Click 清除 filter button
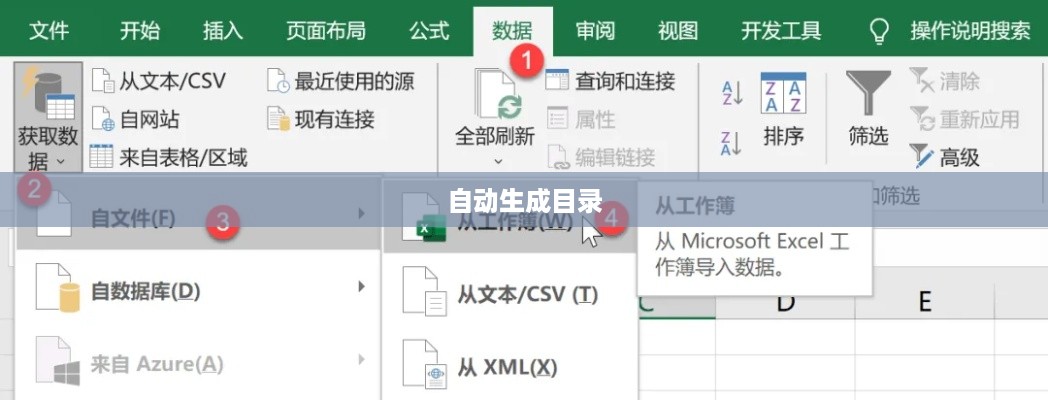The image size is (1048, 400). coord(944,82)
